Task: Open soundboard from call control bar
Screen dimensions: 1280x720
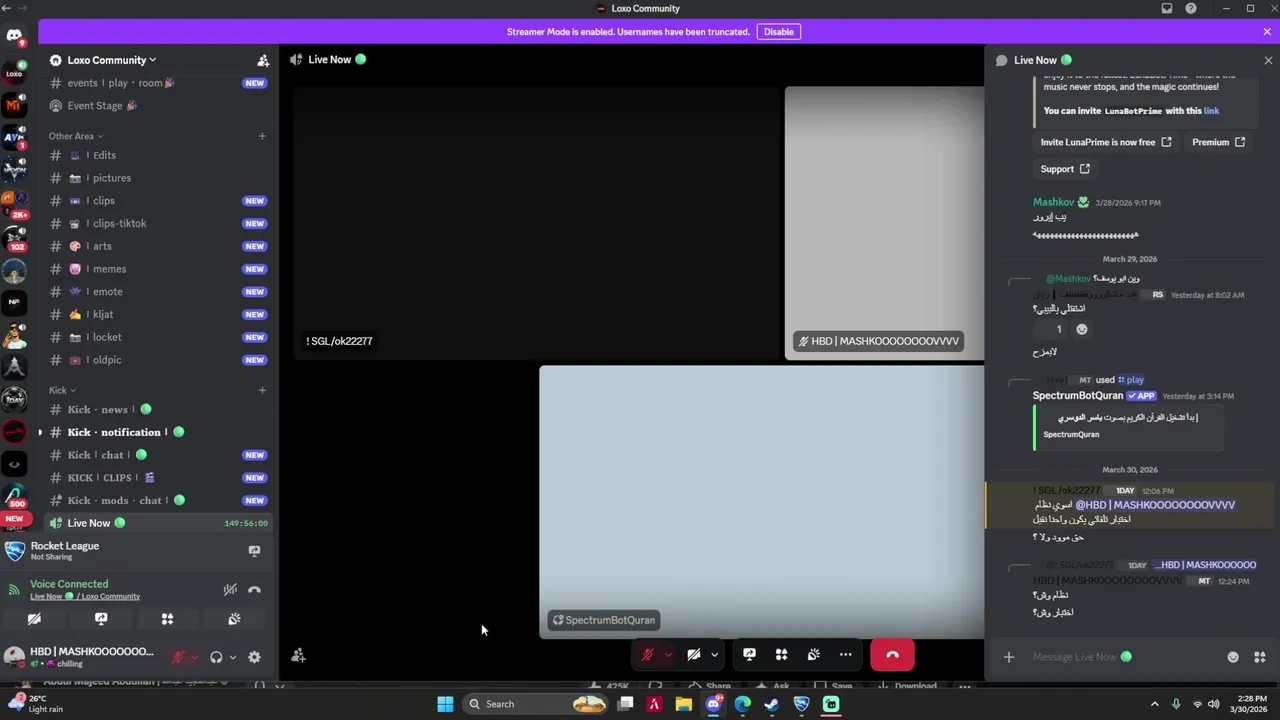Action: pos(814,655)
